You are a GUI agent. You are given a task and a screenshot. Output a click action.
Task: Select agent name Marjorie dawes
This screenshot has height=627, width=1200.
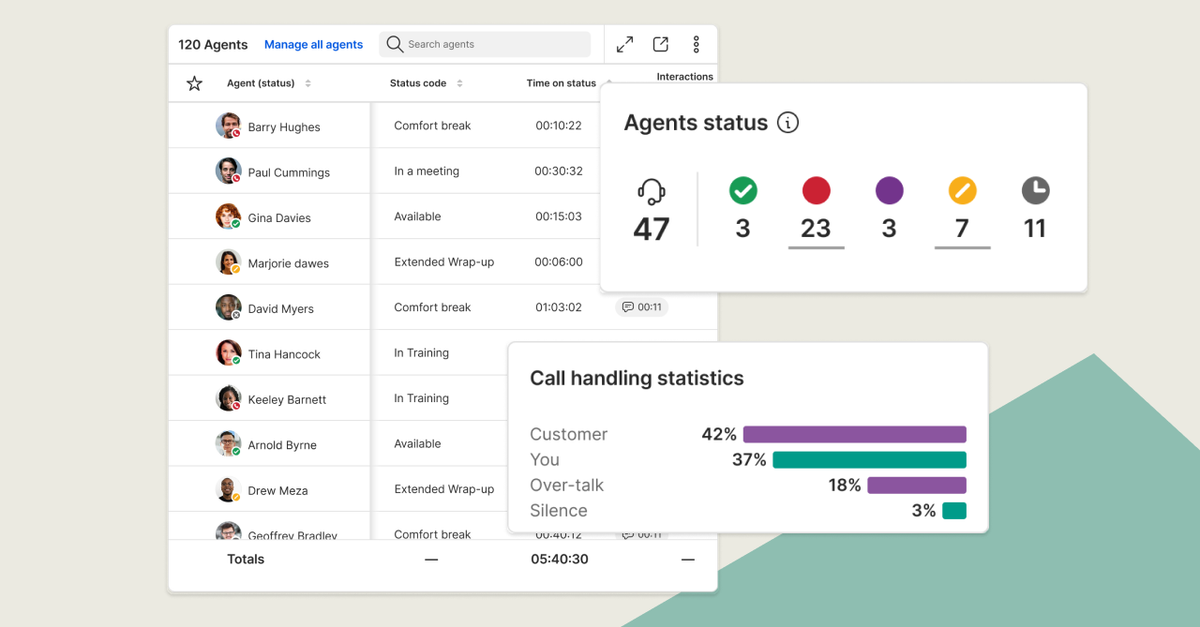[x=288, y=263]
